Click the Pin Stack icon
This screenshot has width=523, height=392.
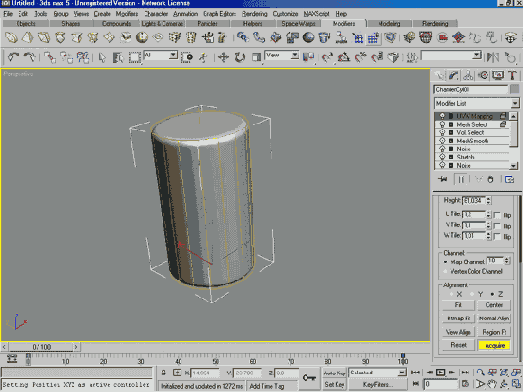pyautogui.click(x=443, y=179)
